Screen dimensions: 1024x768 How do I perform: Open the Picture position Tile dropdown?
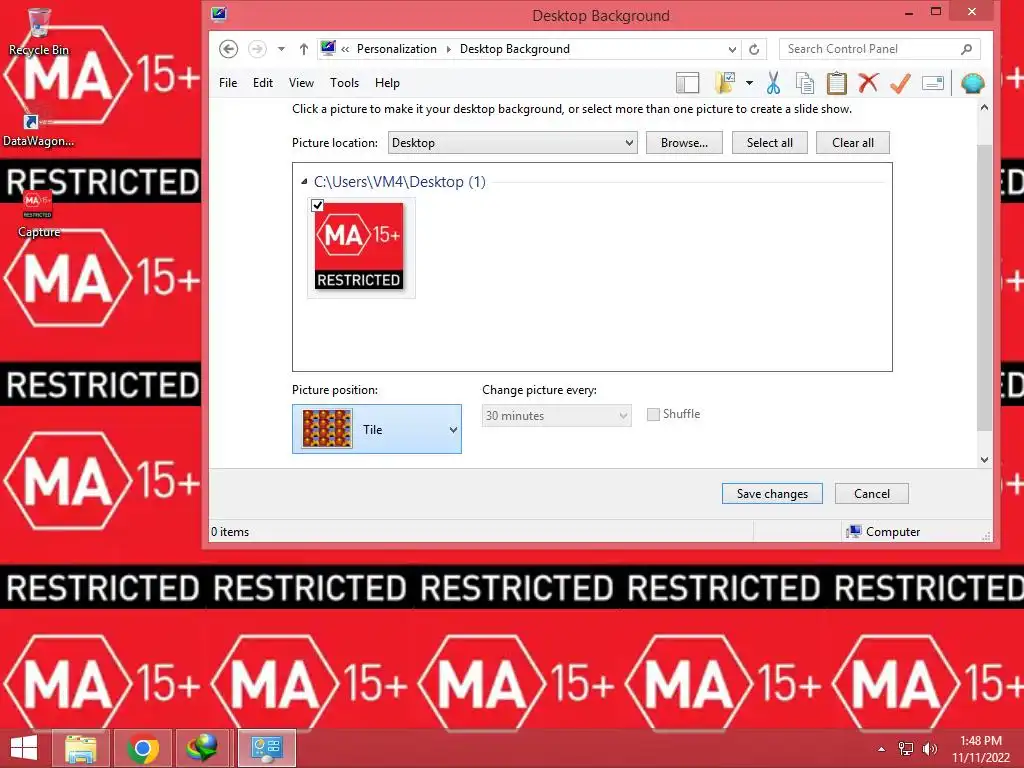377,429
